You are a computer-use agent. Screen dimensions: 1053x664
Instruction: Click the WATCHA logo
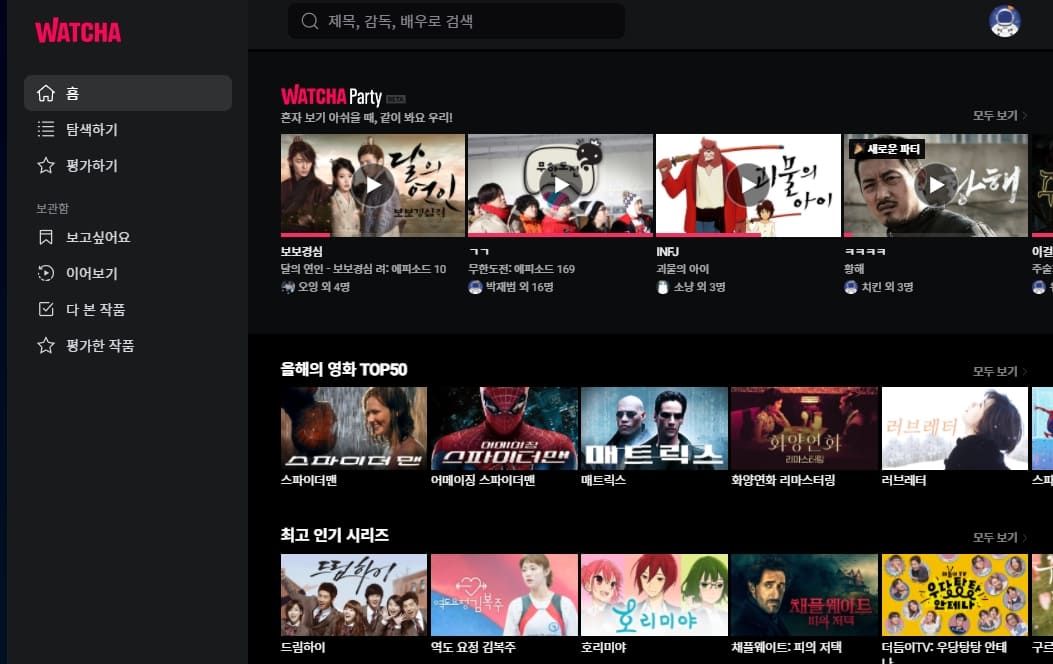(78, 32)
